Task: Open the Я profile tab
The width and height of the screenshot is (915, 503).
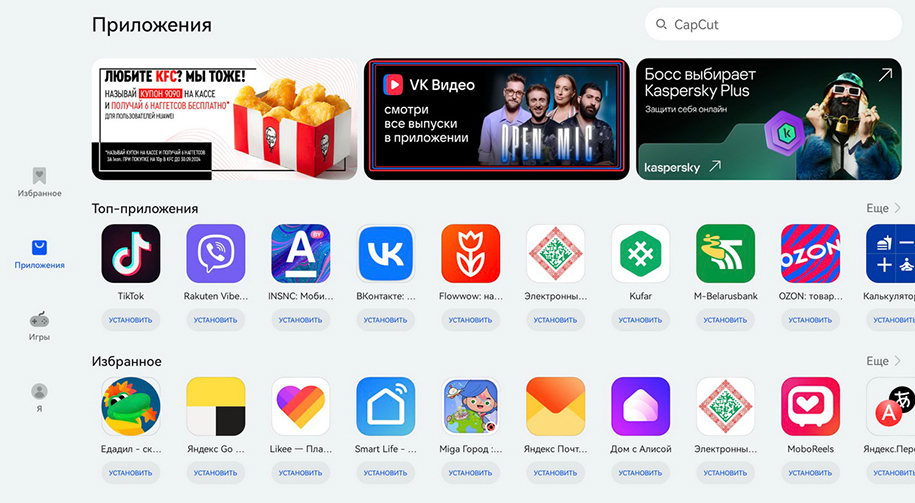Action: [x=39, y=397]
